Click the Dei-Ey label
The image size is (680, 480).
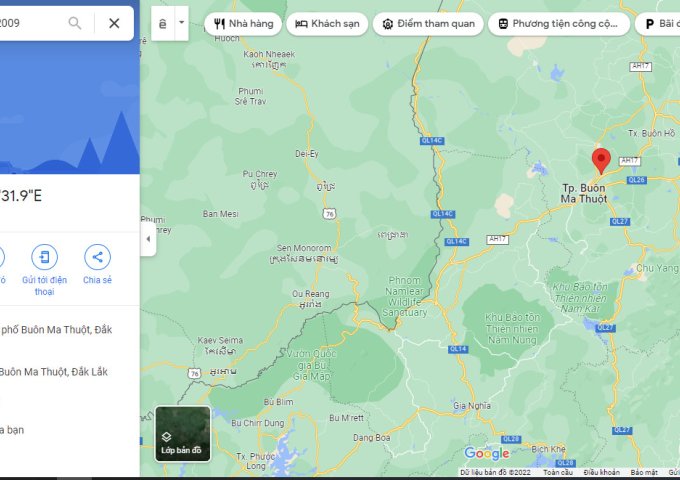(x=307, y=154)
